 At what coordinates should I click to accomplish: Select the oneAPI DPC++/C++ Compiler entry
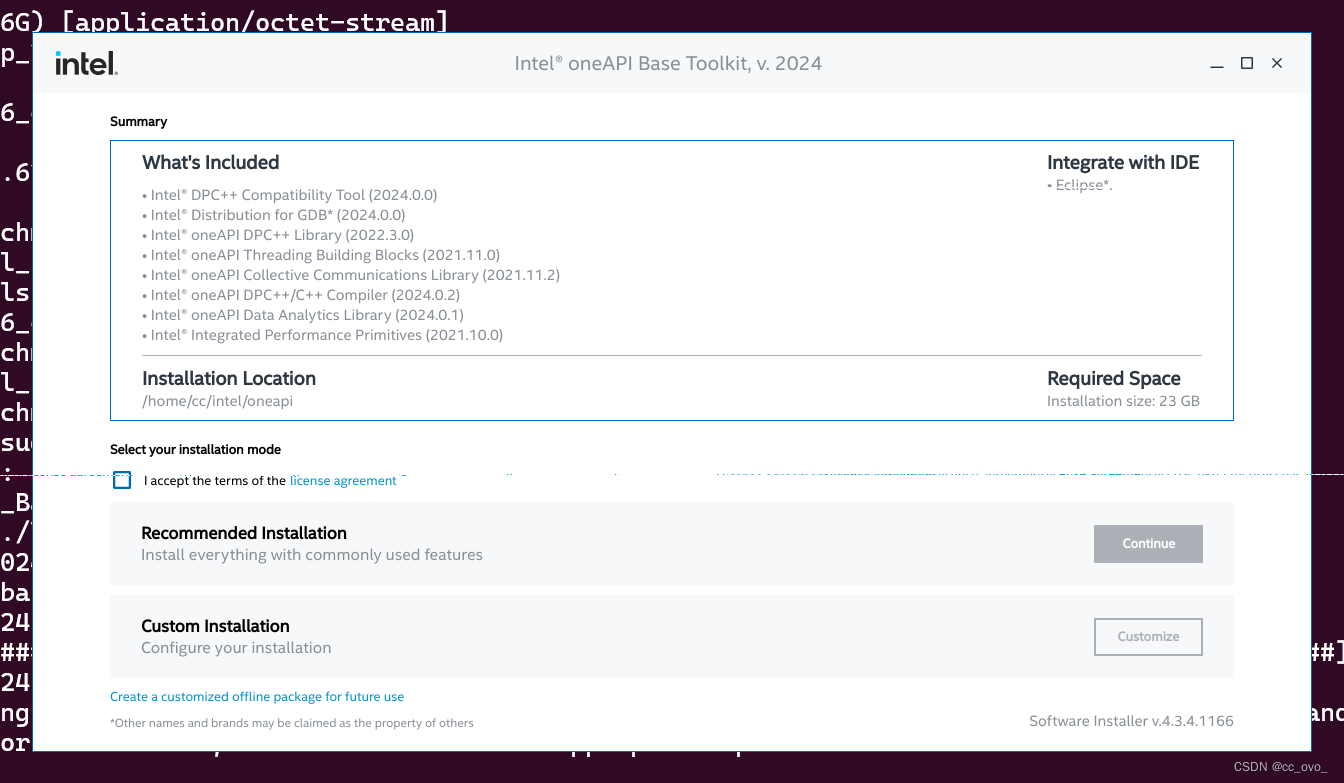[x=301, y=294]
